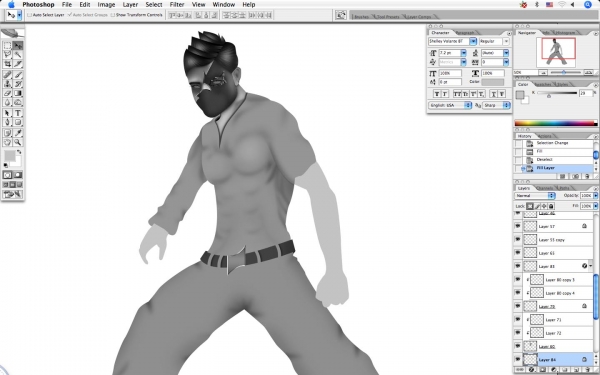Open the font size dropdown
This screenshot has height=375, width=600.
click(463, 53)
